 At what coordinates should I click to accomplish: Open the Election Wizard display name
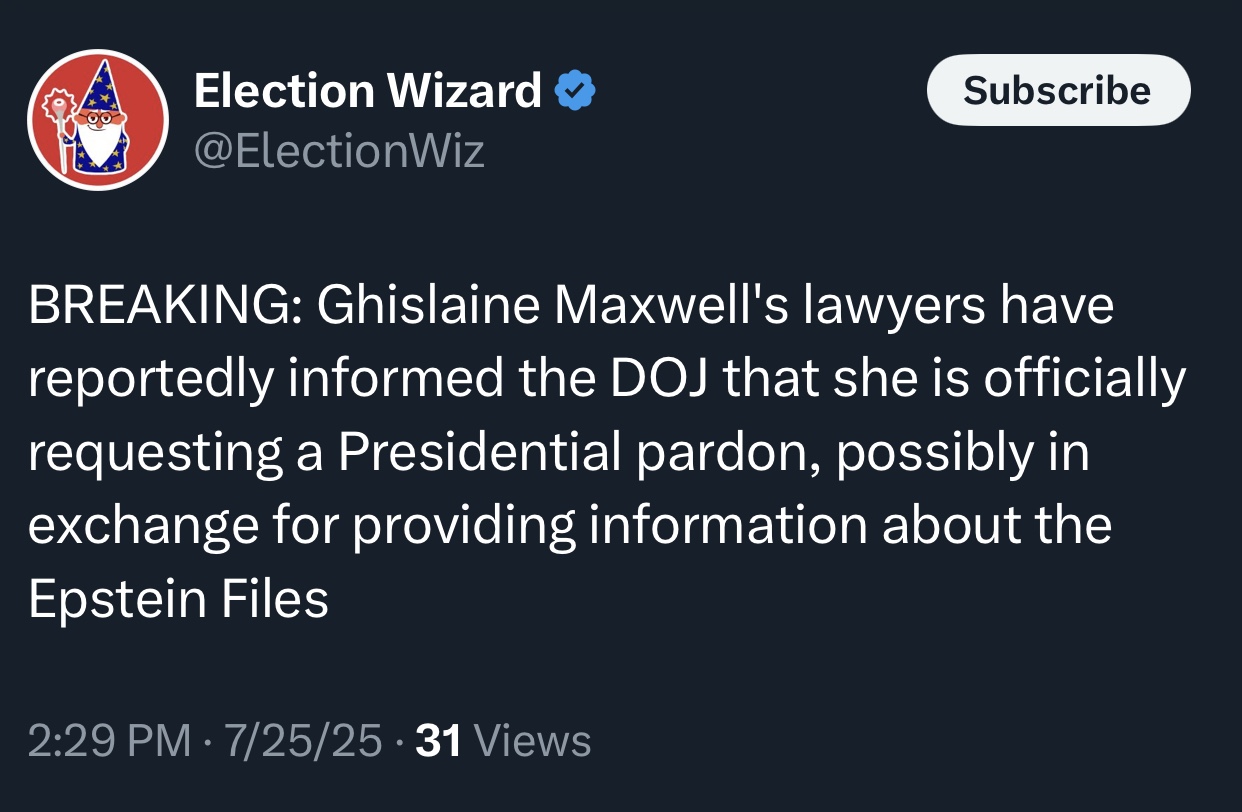pos(367,92)
